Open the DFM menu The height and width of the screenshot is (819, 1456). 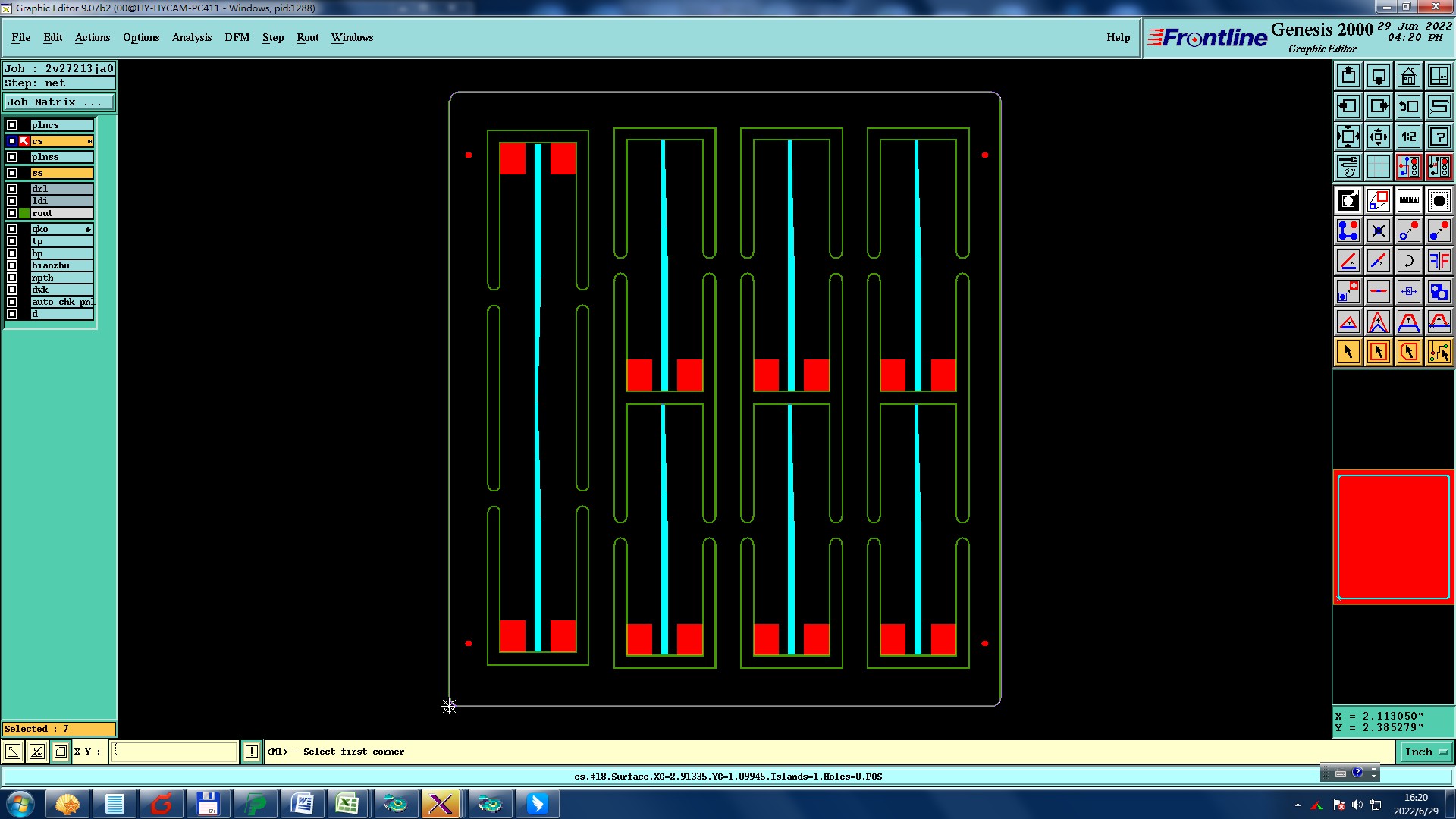point(237,37)
